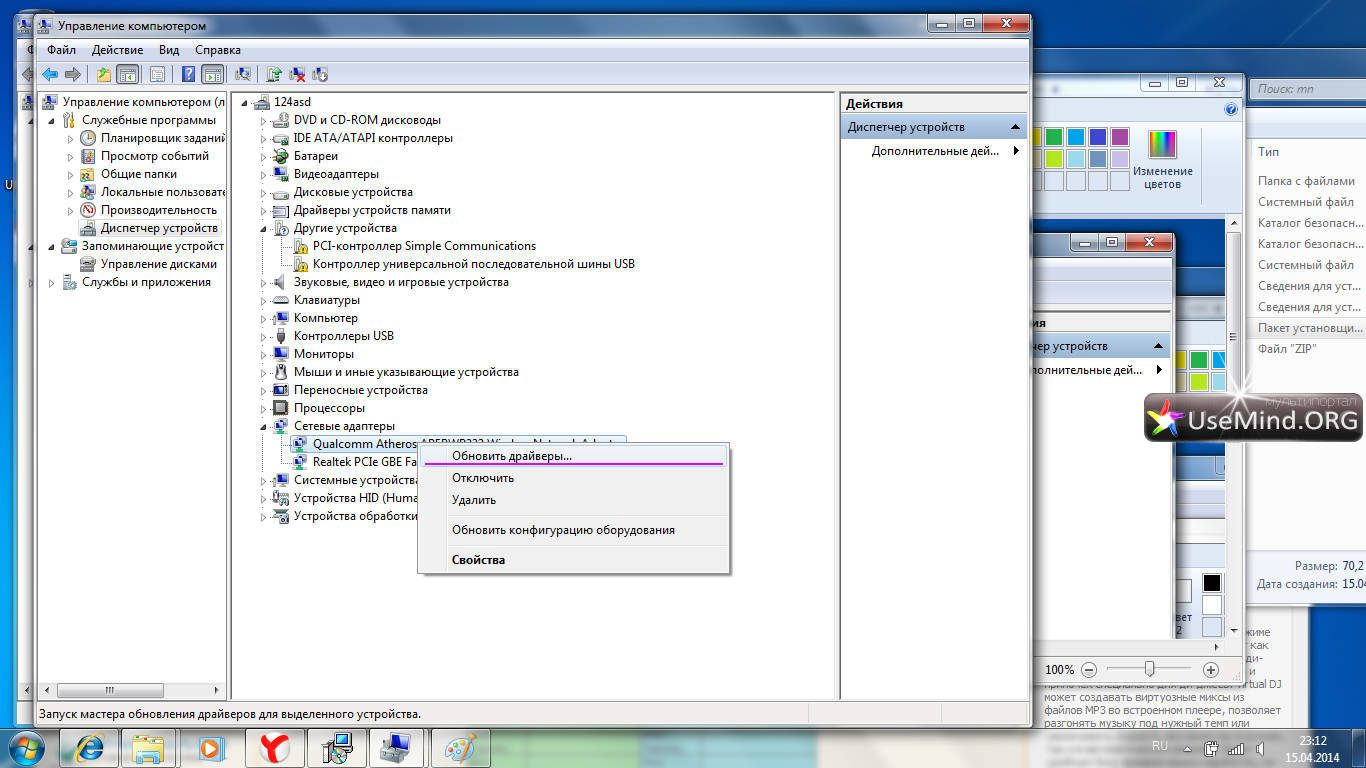Screen dimensions: 1366x768
Task: Select root computer node 124asd
Action: (x=292, y=102)
